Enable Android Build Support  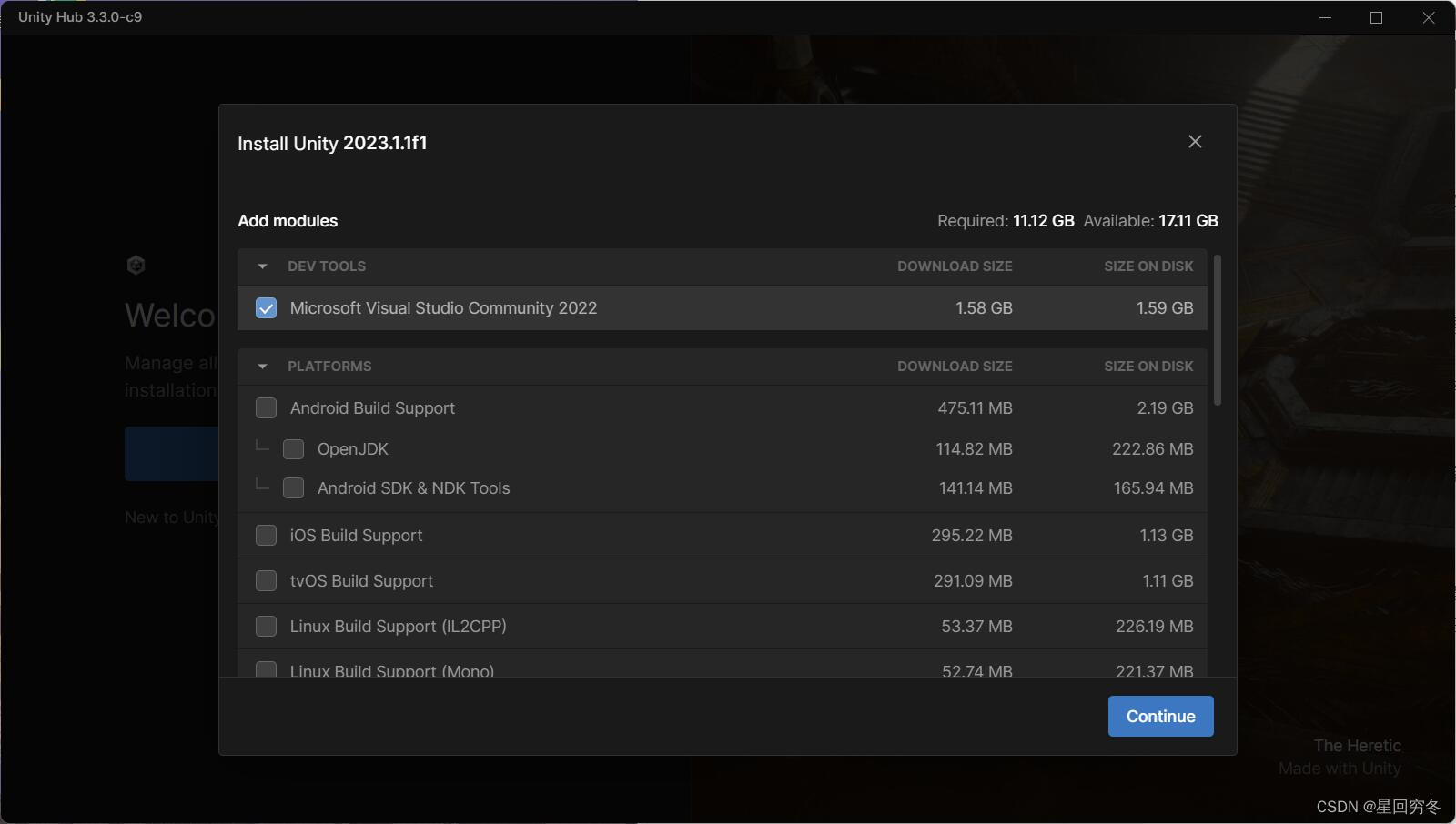(266, 407)
